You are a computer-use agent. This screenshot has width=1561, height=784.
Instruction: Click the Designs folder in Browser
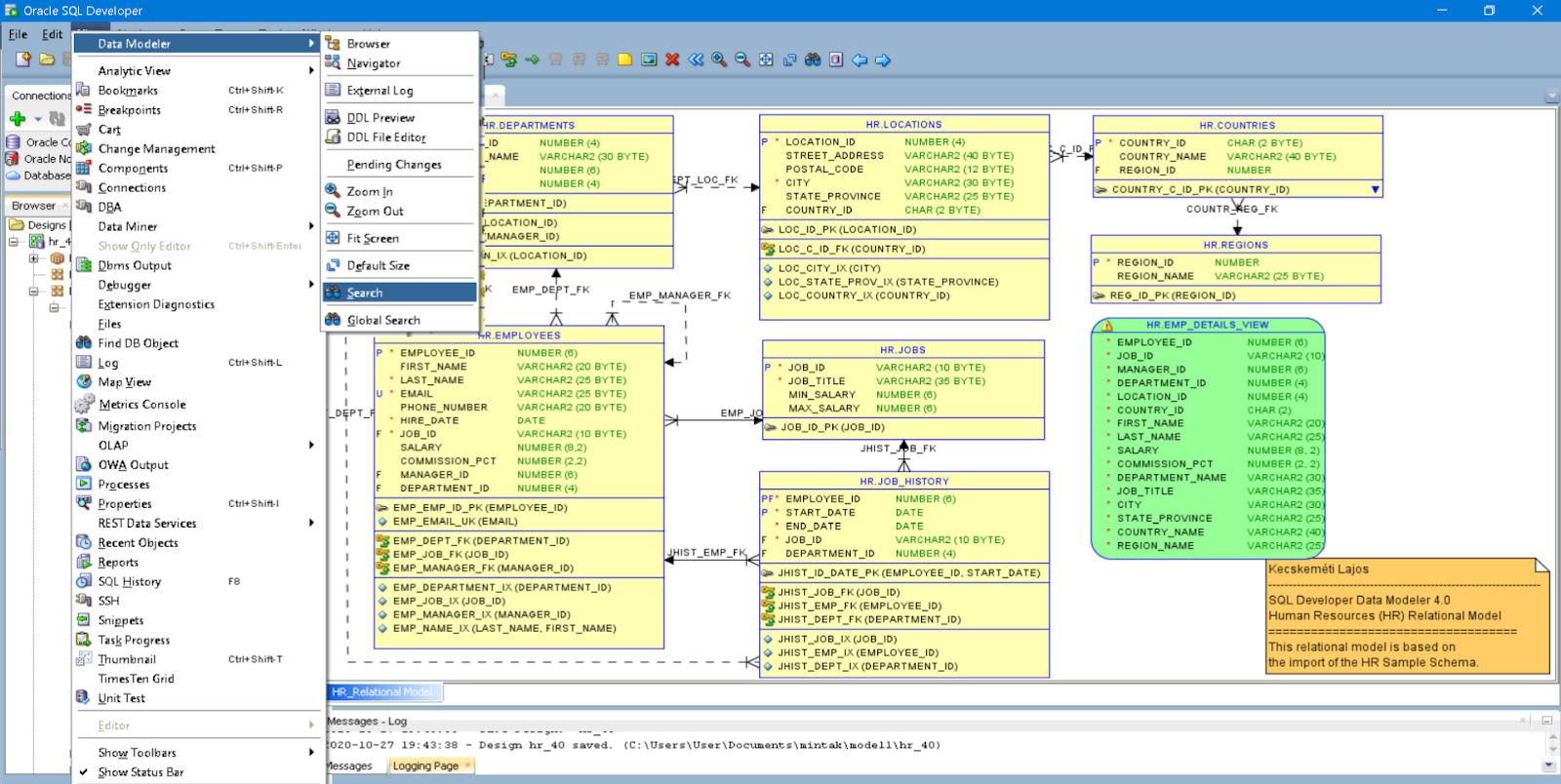tap(38, 225)
